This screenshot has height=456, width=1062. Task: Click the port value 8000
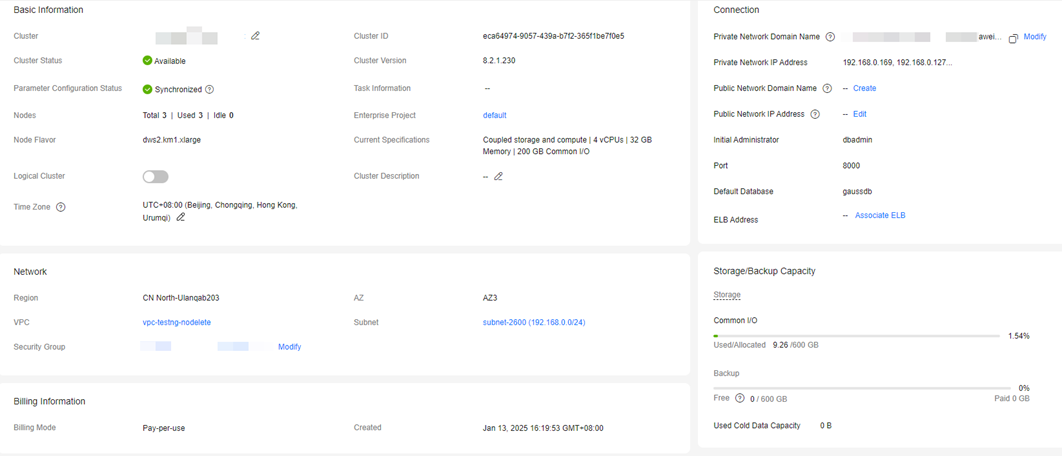click(851, 165)
